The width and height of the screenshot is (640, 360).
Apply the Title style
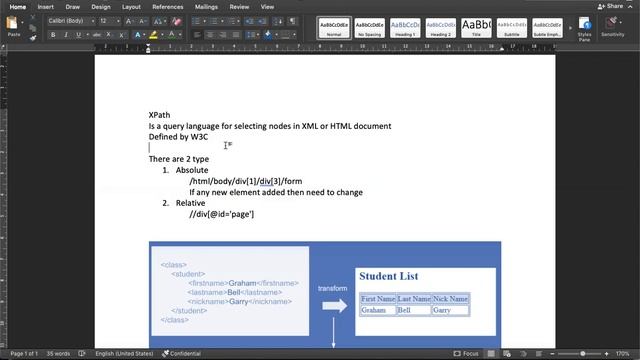click(x=476, y=28)
